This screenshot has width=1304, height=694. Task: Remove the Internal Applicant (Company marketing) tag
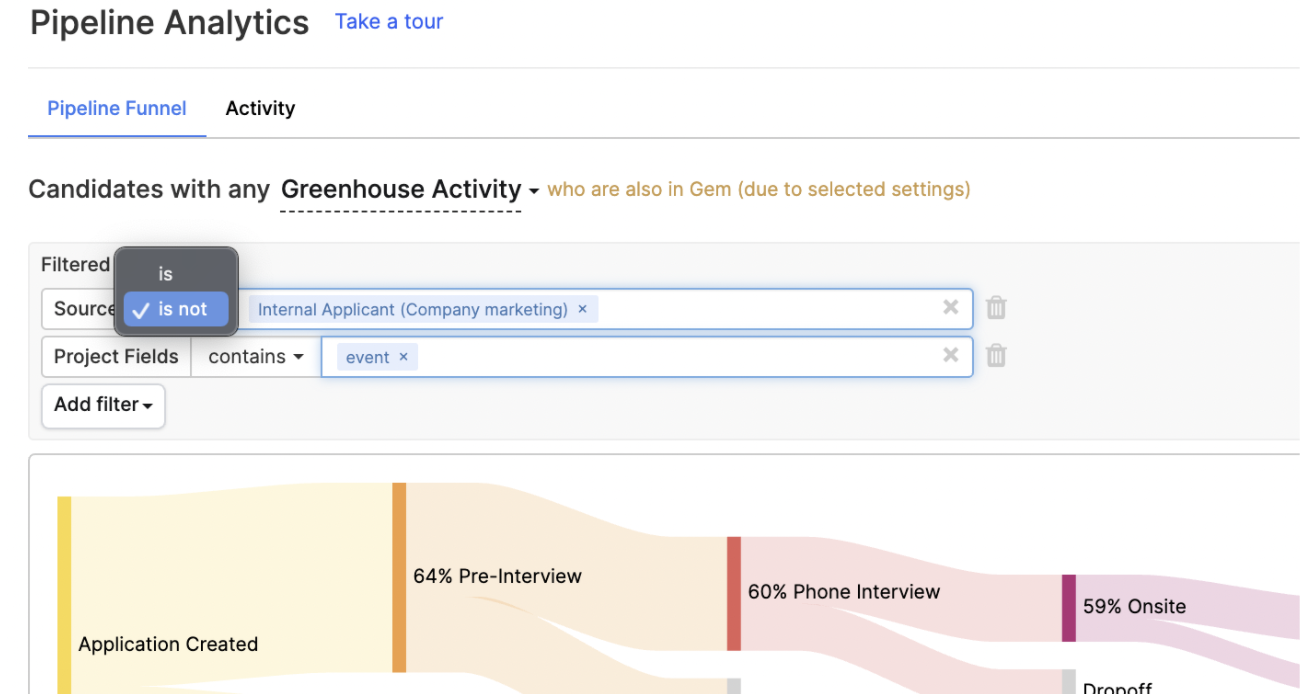click(x=583, y=309)
